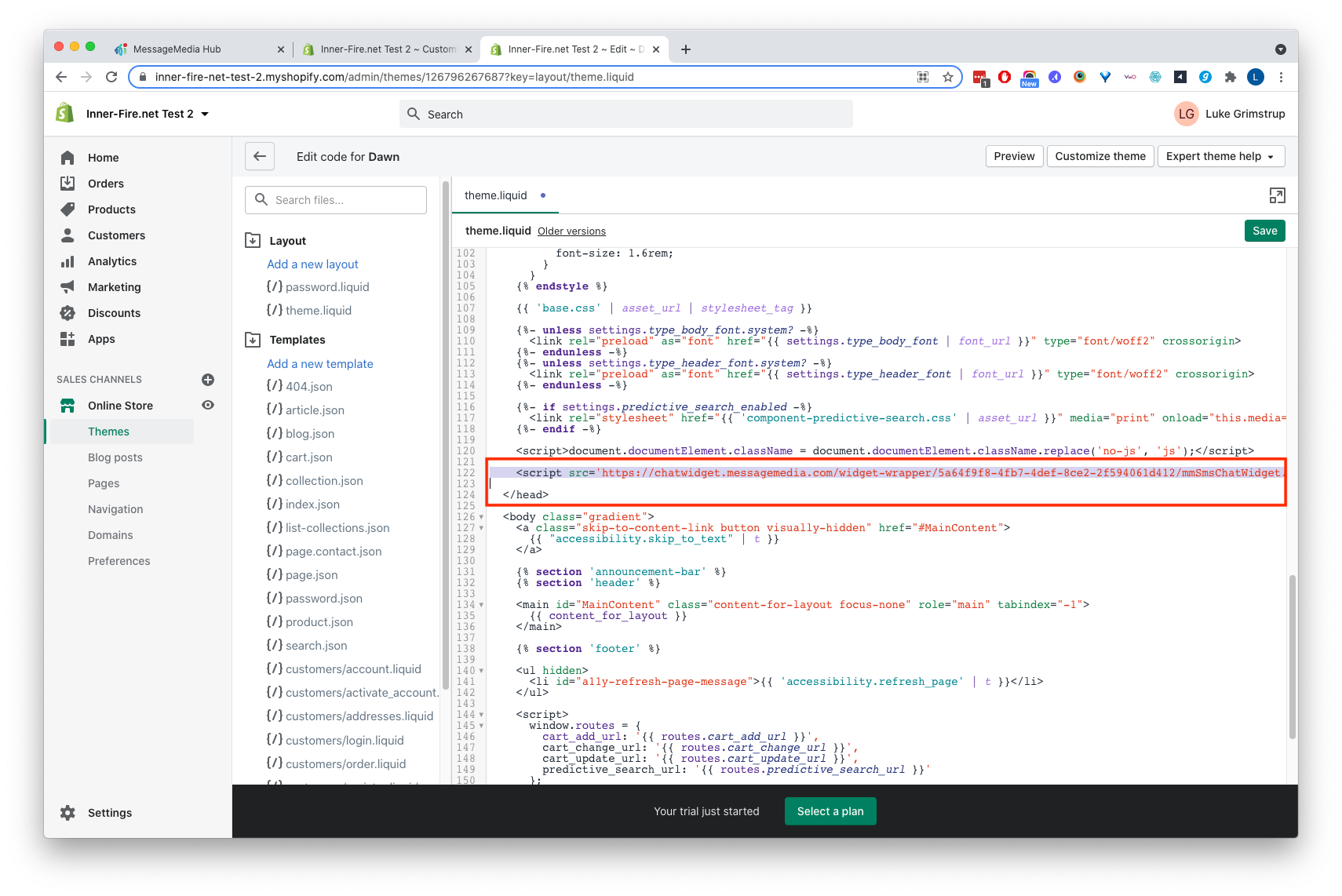
Task: Open 404.json template
Action: [x=300, y=387]
